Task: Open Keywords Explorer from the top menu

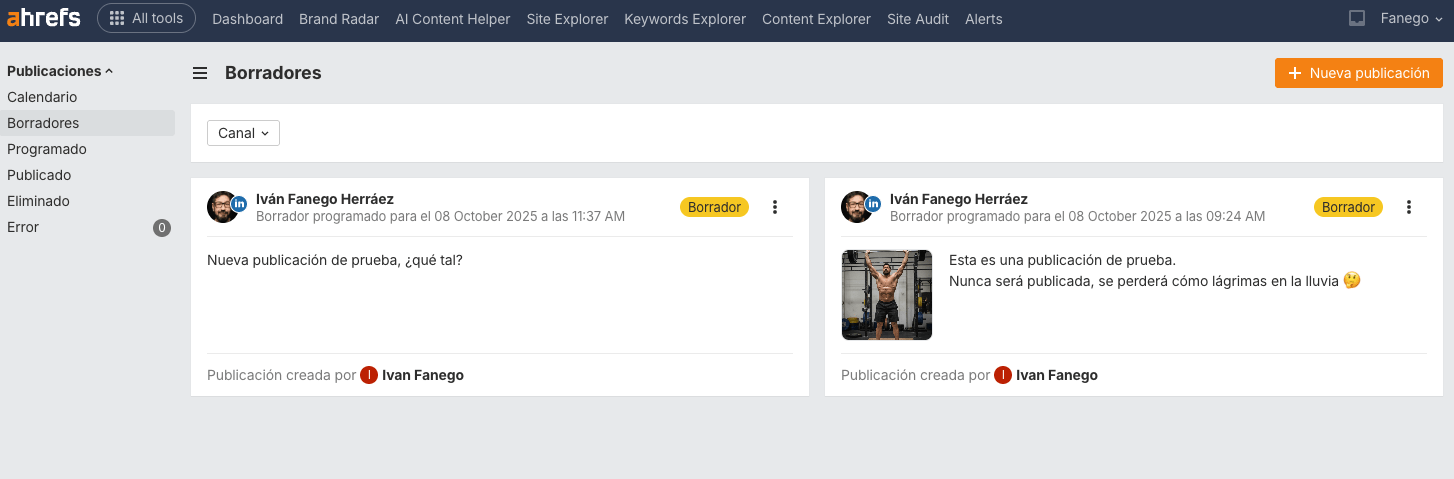Action: point(685,19)
